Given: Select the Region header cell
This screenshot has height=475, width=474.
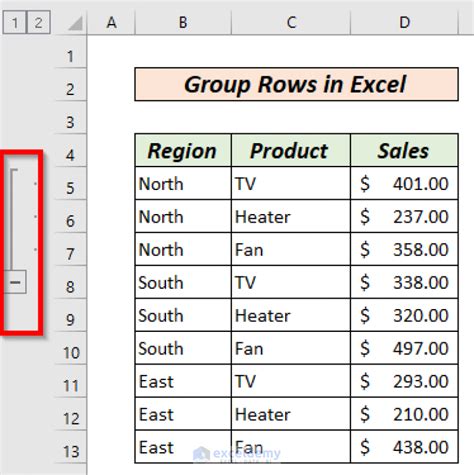Looking at the screenshot, I should (183, 151).
